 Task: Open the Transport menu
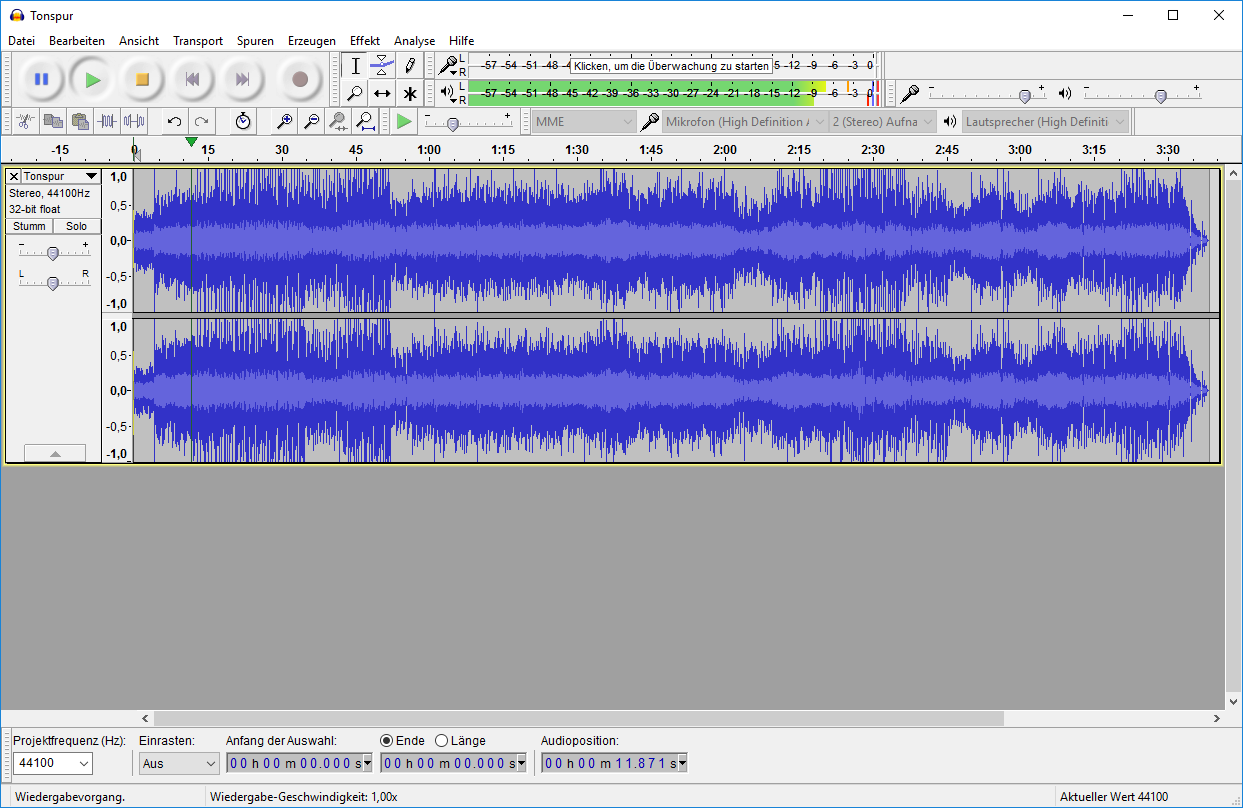tap(198, 41)
